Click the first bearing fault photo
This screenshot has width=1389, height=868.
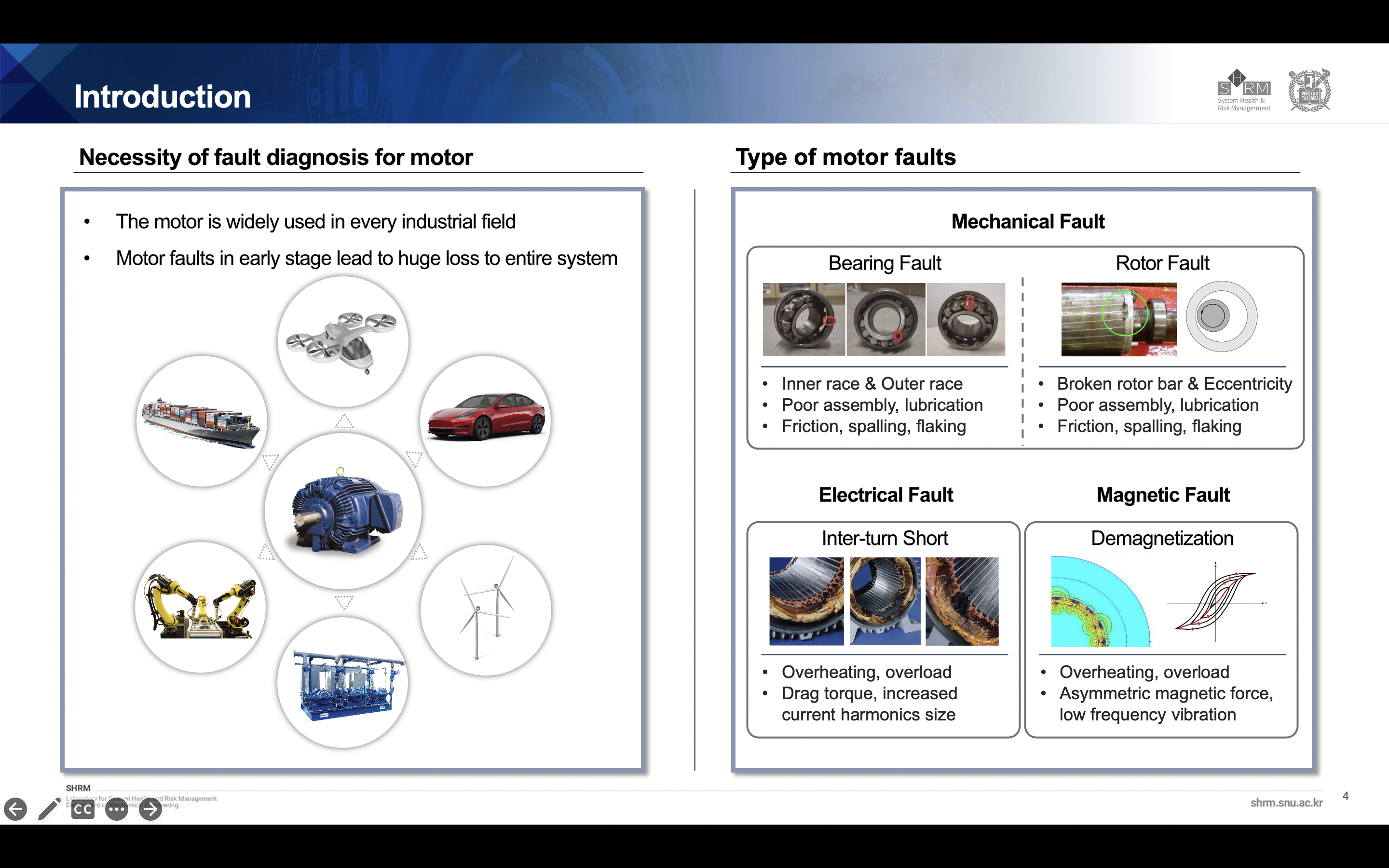(803, 319)
